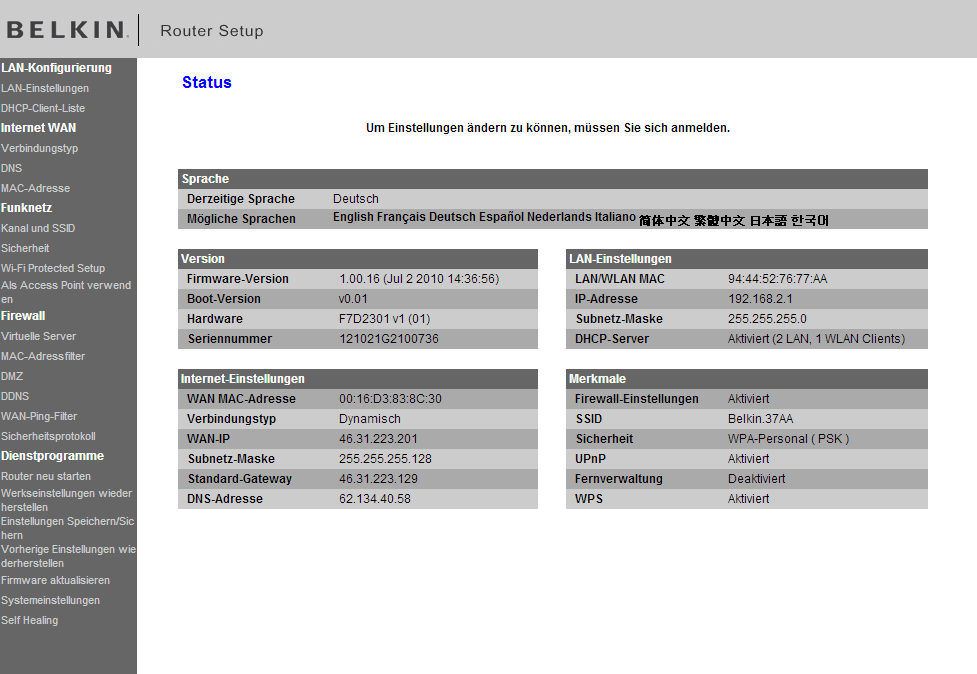Open WAN-Ping-Filter page
The height and width of the screenshot is (674, 977).
39,416
